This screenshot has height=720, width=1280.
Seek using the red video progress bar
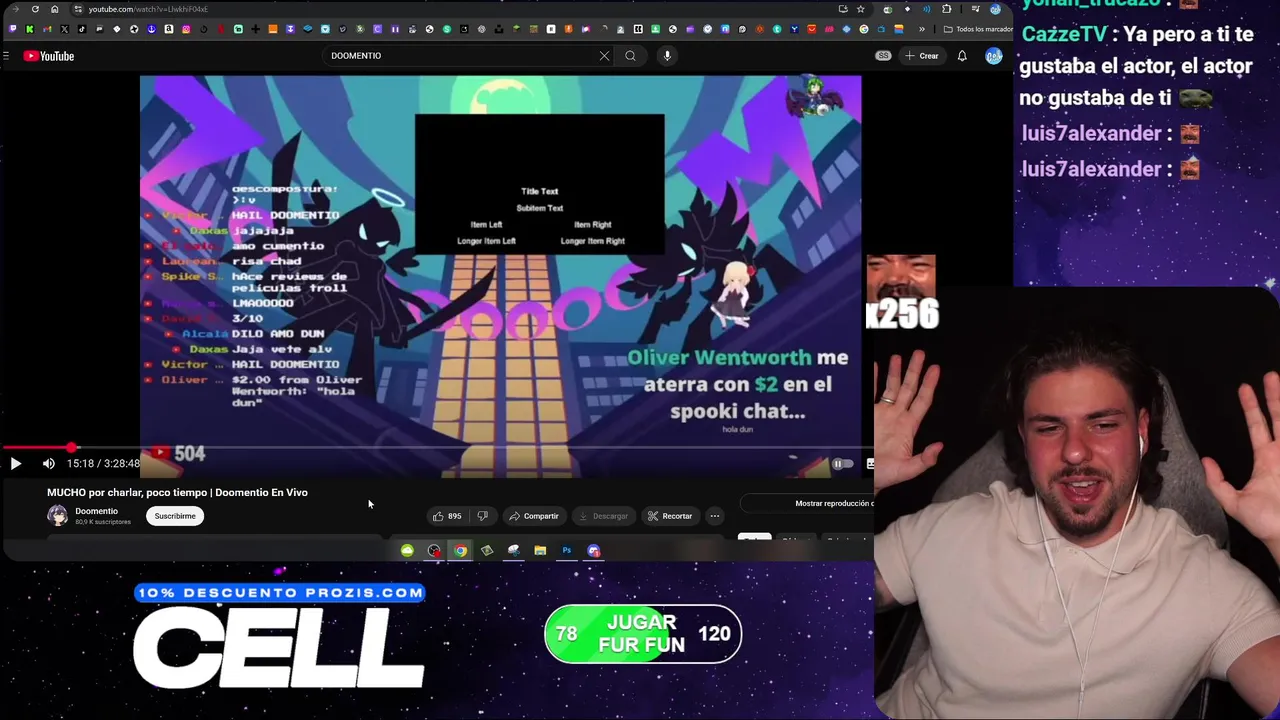point(437,448)
